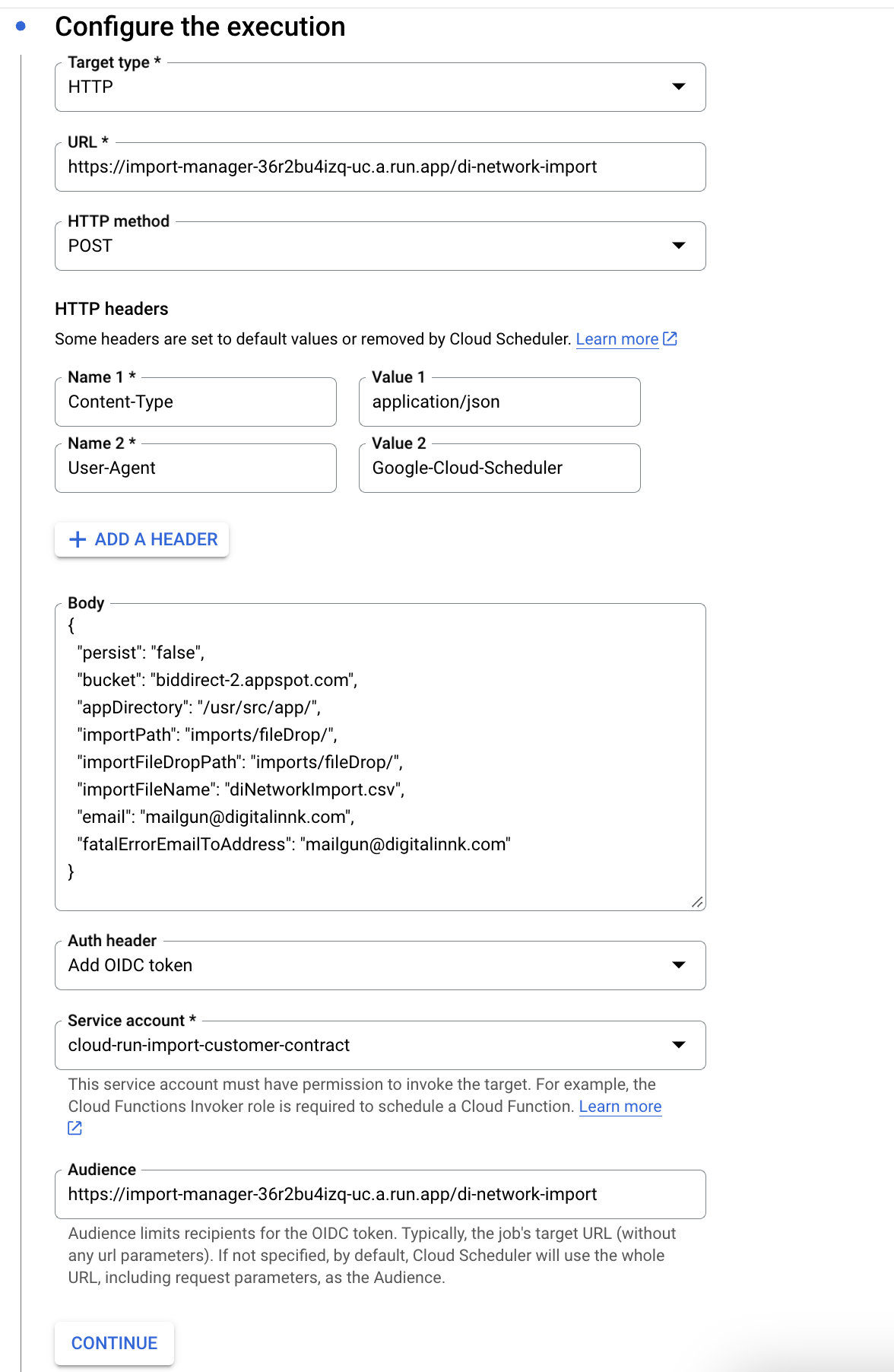The width and height of the screenshot is (894, 1372).
Task: Click the plus icon on Add a Header
Action: (78, 539)
